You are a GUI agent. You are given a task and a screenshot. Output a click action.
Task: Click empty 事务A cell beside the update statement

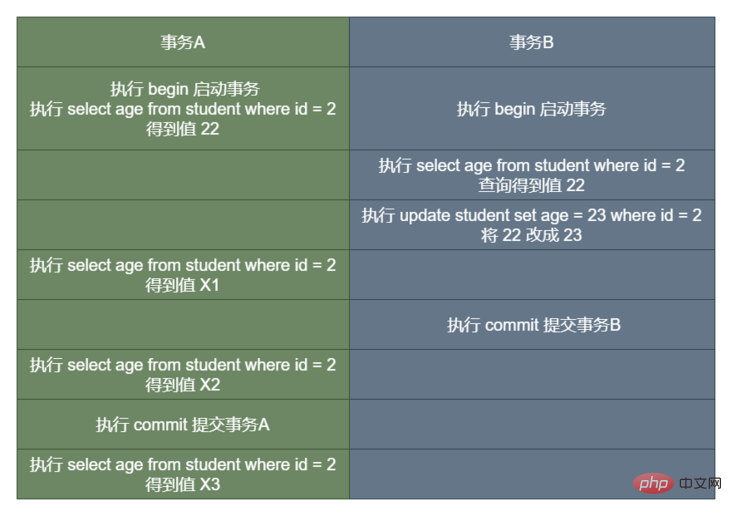pos(183,225)
